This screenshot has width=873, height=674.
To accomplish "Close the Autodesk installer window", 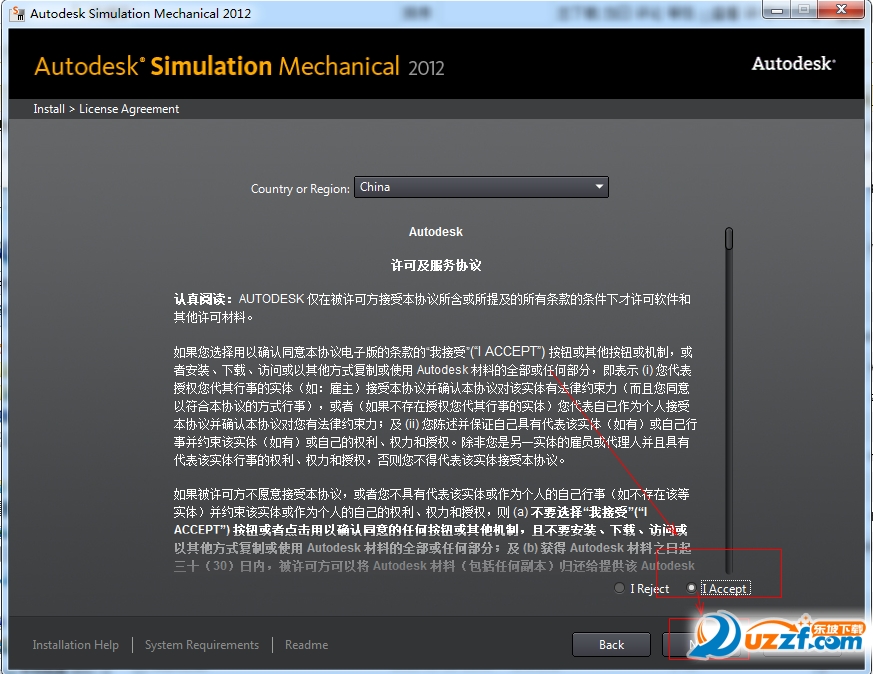I will (x=841, y=10).
